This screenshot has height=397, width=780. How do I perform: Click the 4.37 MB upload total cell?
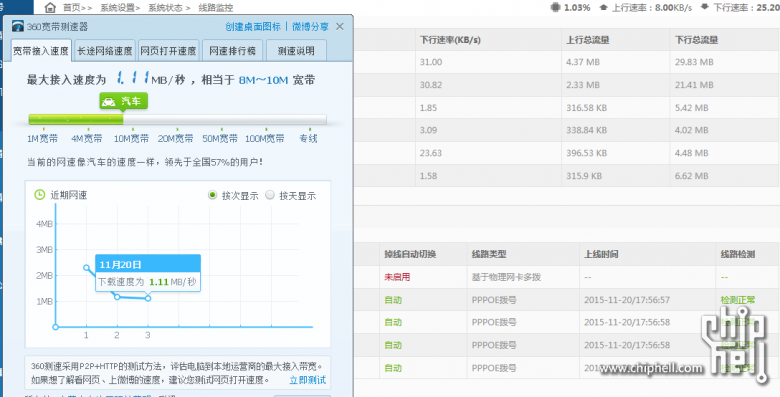point(583,62)
